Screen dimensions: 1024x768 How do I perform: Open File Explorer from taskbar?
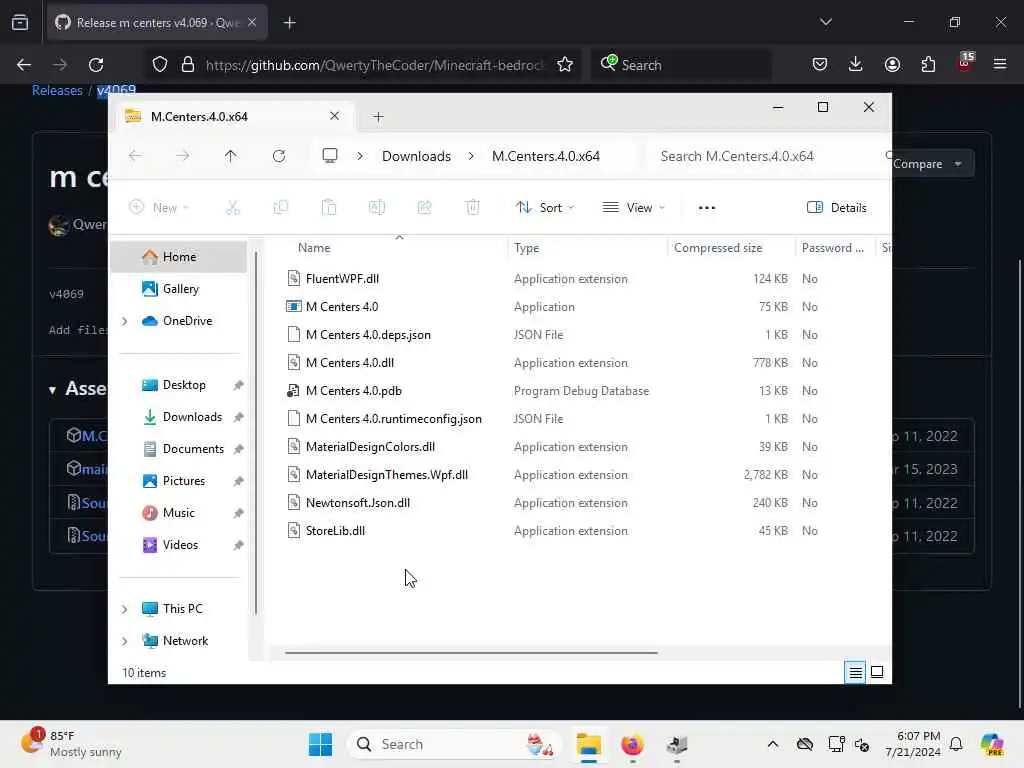point(588,744)
